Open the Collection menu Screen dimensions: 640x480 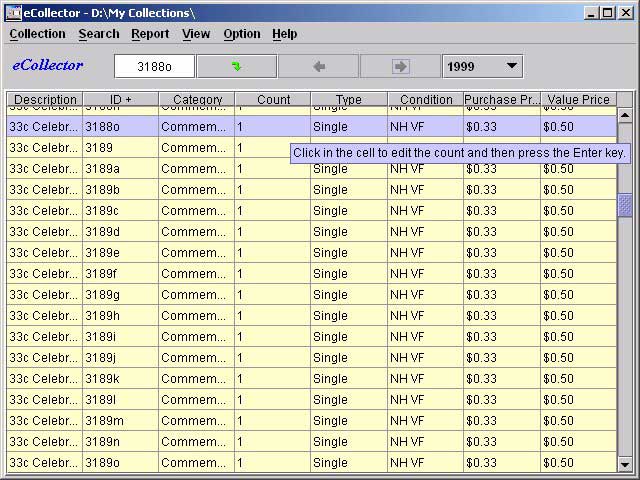(x=37, y=34)
